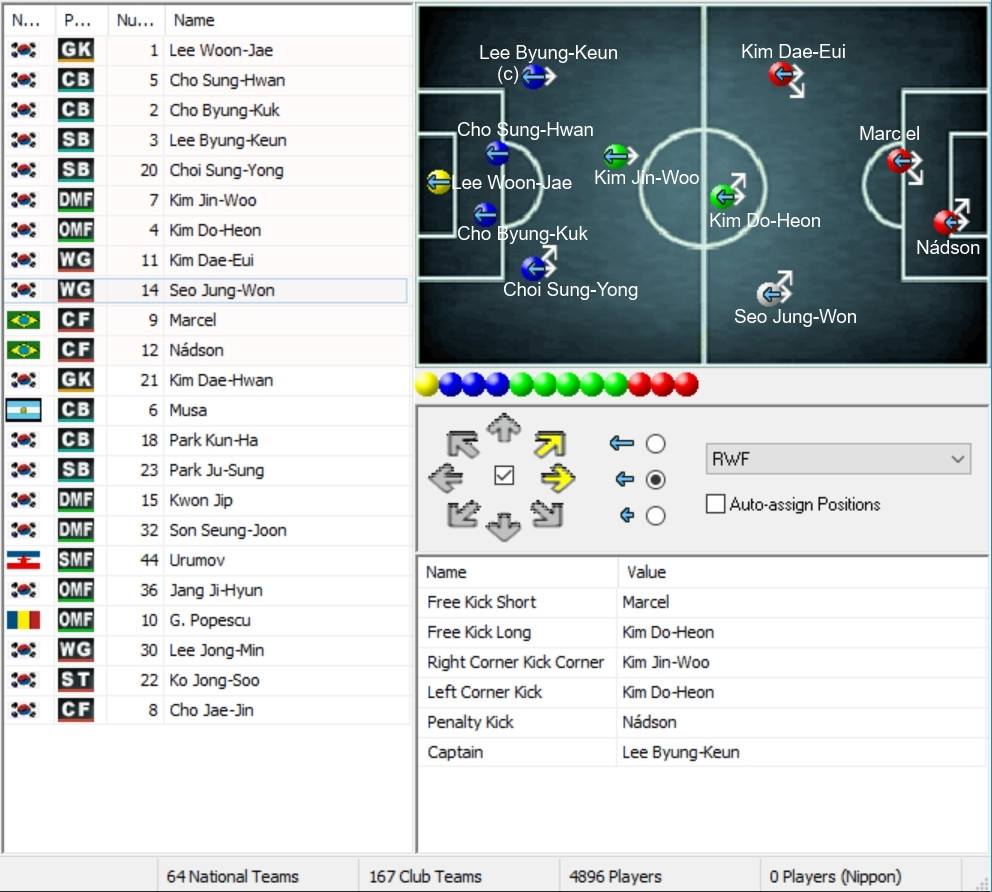Select player row Nádson

click(x=206, y=350)
